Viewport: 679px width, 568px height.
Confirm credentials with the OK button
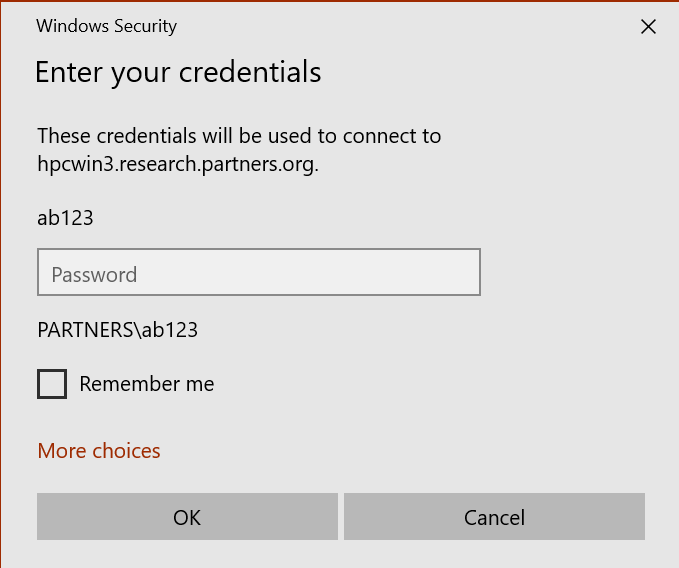(187, 516)
